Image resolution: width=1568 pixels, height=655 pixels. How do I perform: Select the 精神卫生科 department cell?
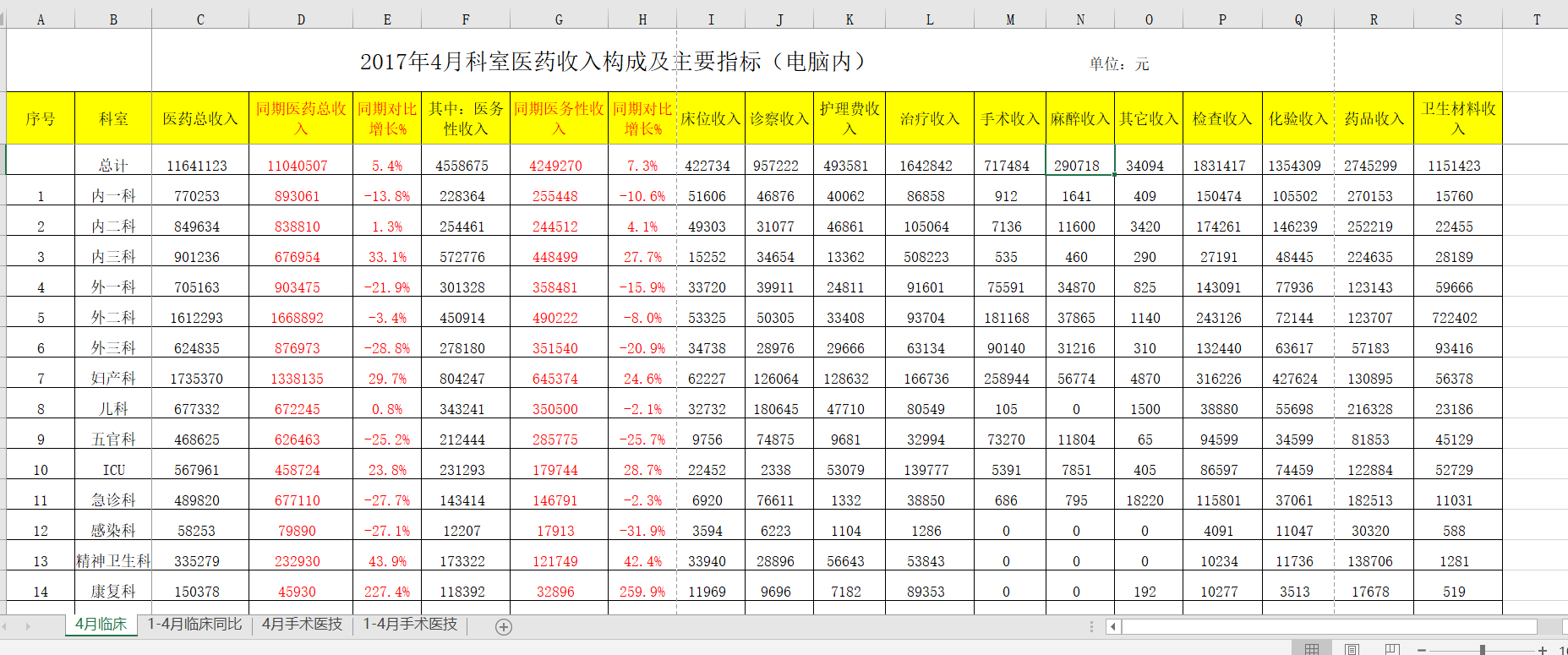(x=113, y=555)
